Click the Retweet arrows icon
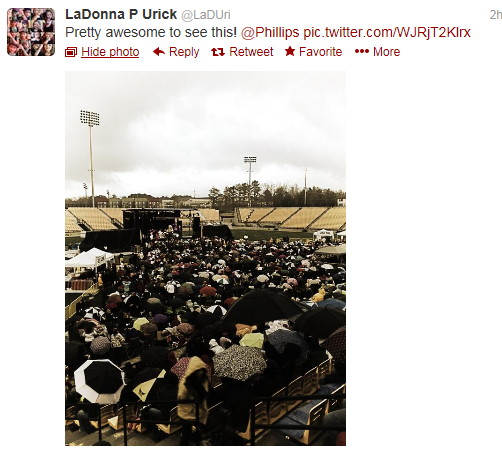 click(x=218, y=52)
